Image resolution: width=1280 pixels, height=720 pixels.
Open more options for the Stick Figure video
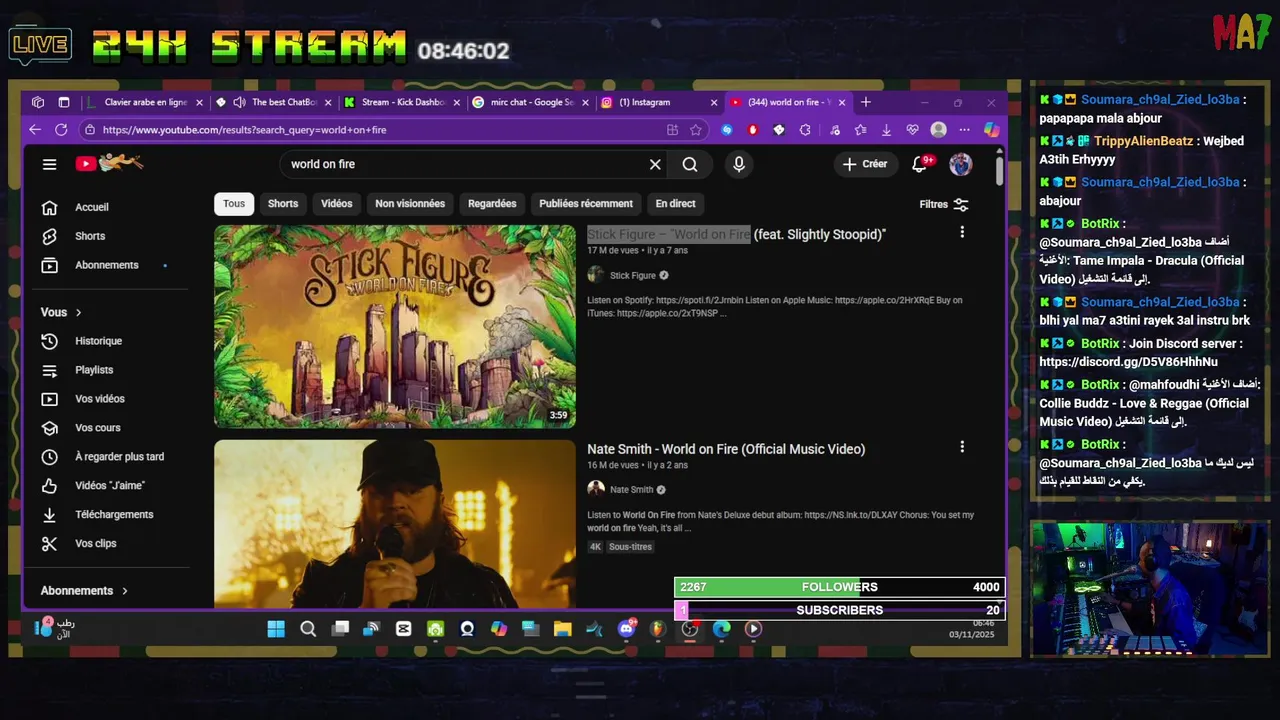962,232
